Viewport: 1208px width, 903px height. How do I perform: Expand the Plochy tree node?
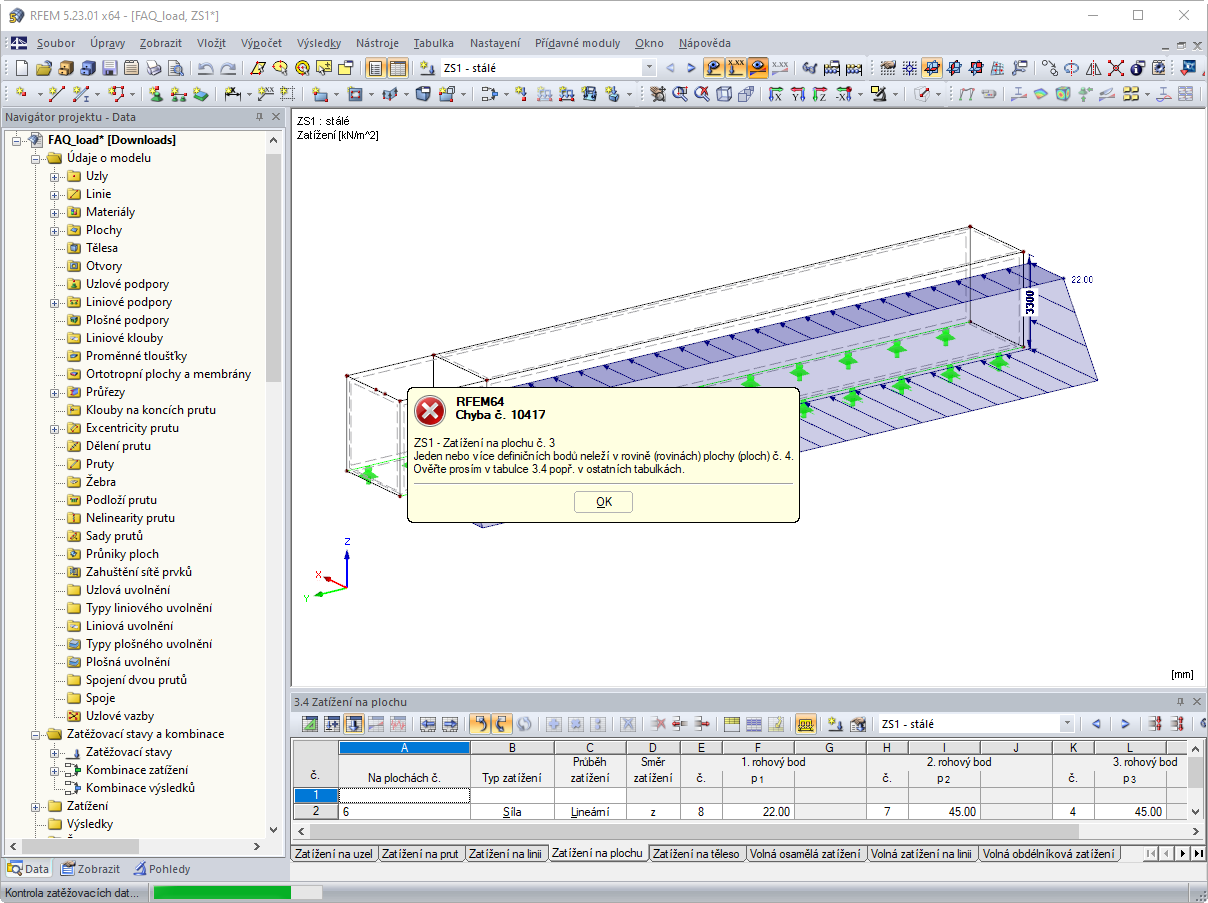pyautogui.click(x=56, y=230)
